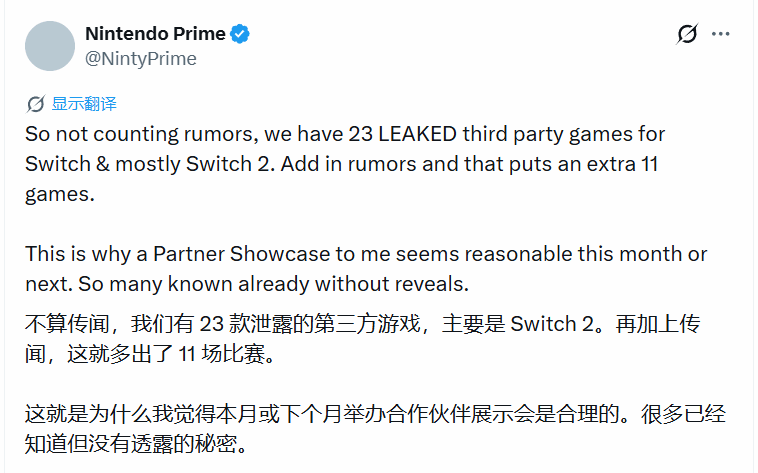Open the Nintendo Prime display name
This screenshot has height=473, width=758.
tap(155, 35)
